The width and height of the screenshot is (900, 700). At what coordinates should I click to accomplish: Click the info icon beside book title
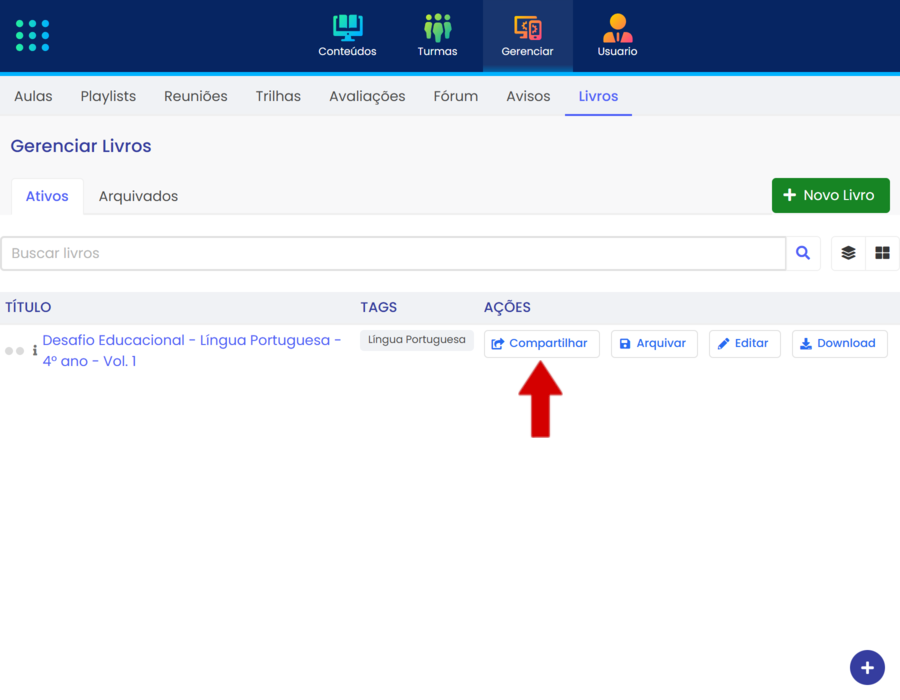(35, 351)
